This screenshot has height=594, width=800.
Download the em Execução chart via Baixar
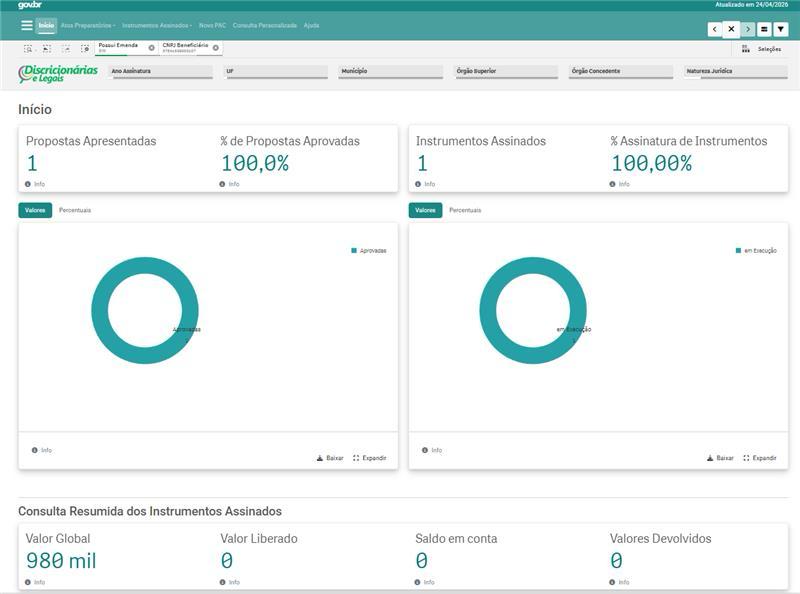click(719, 458)
